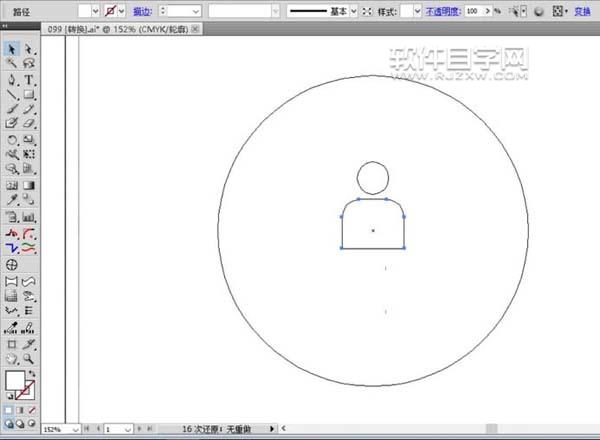Expand the 152% zoom level dropdown
Screen dimensions: 600x440
tap(75, 430)
